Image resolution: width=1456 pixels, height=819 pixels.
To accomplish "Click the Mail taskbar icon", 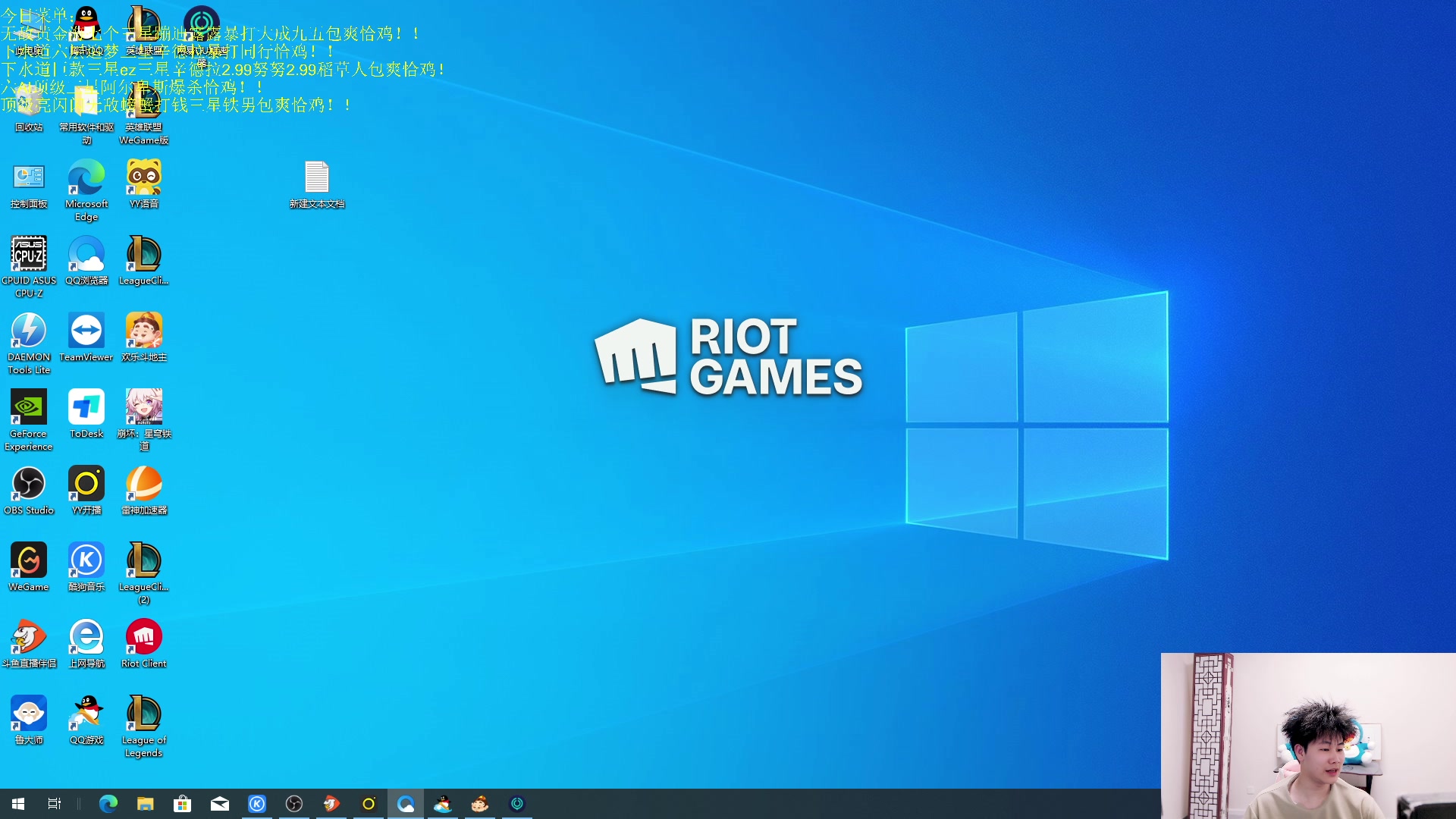I will [220, 804].
